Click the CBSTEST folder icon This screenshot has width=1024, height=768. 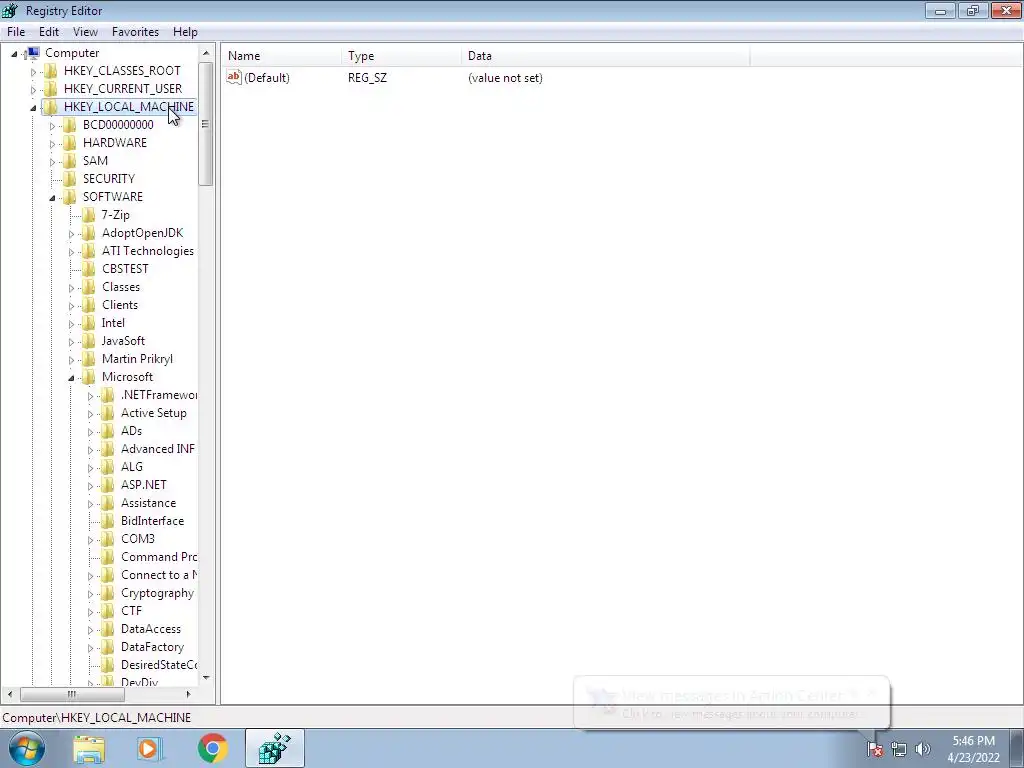point(89,269)
